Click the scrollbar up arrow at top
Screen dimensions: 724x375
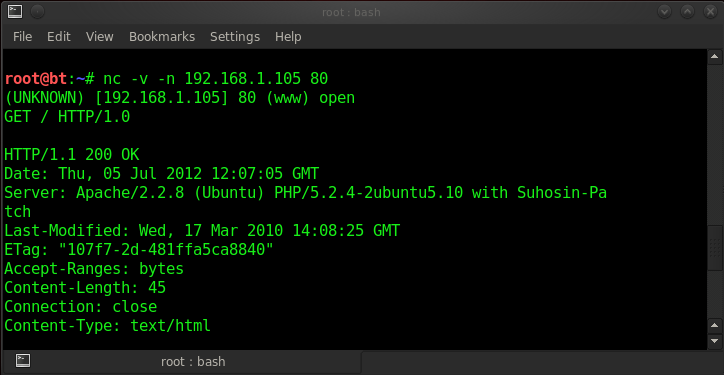point(715,57)
